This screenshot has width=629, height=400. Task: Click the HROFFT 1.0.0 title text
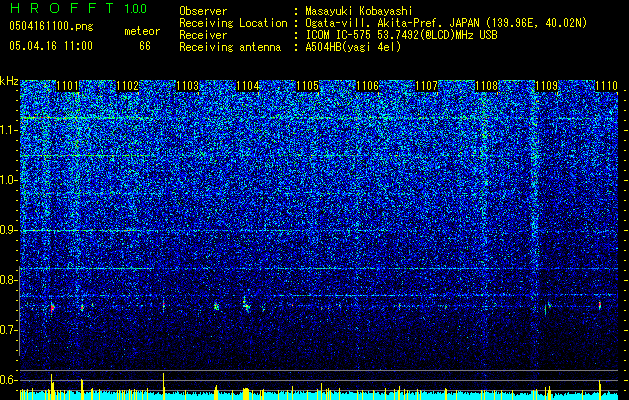pos(78,8)
